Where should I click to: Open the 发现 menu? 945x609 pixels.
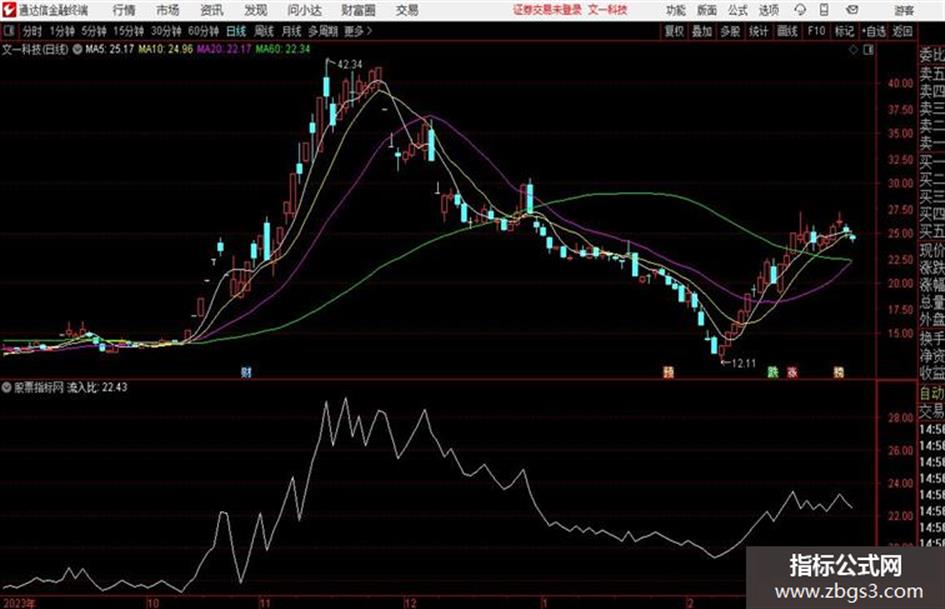click(x=256, y=10)
